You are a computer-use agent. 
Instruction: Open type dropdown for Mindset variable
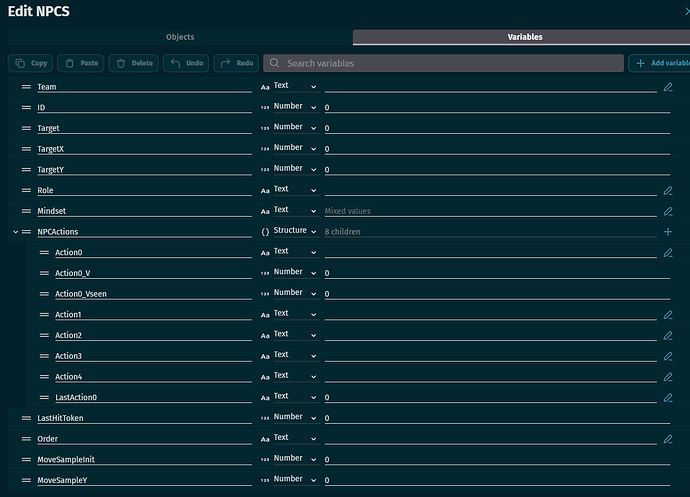pyautogui.click(x=295, y=210)
